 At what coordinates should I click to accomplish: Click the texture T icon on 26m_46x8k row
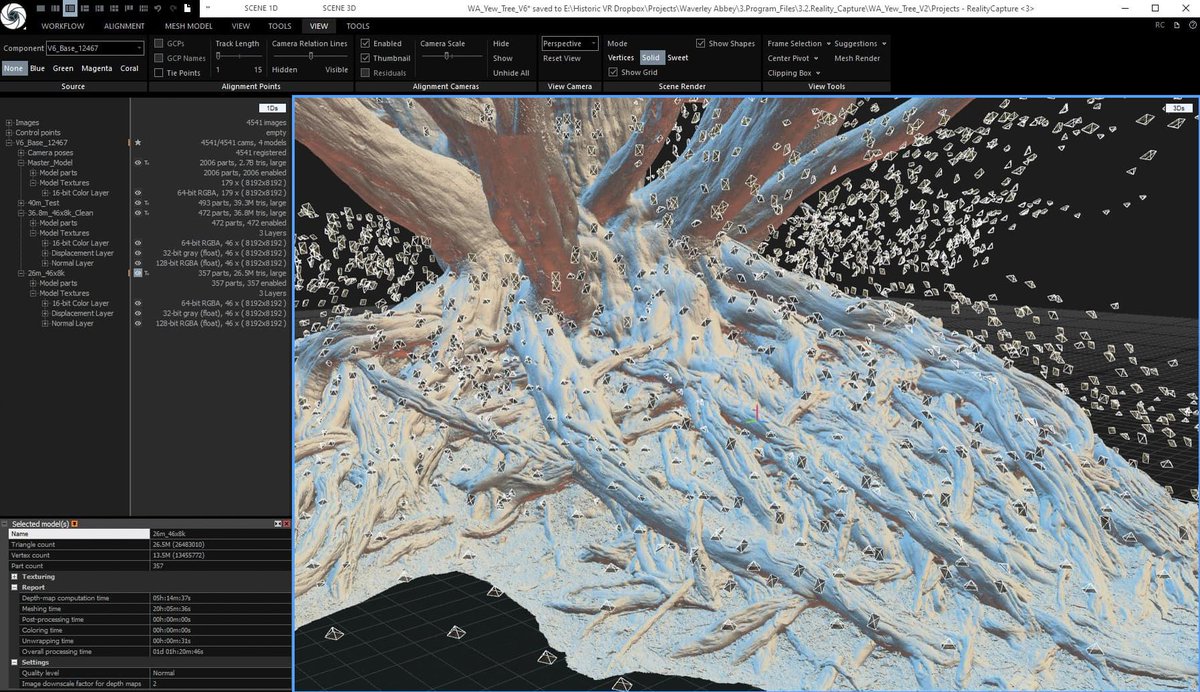coord(148,273)
